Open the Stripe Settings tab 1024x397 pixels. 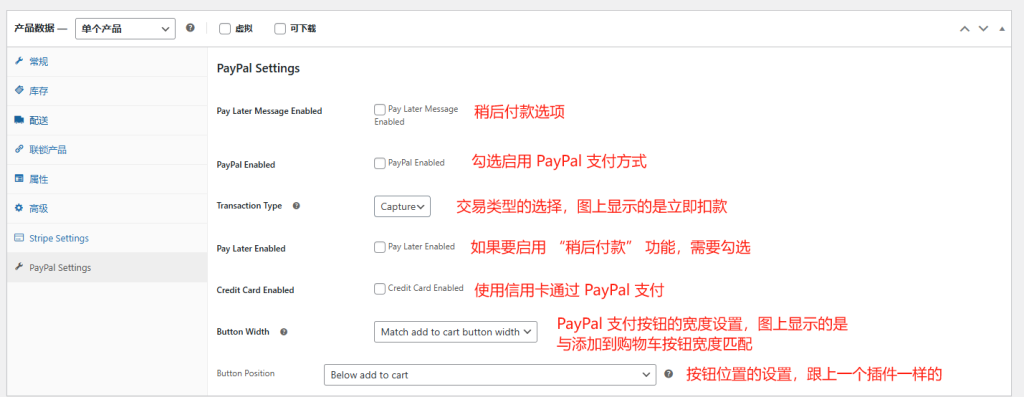107,238
